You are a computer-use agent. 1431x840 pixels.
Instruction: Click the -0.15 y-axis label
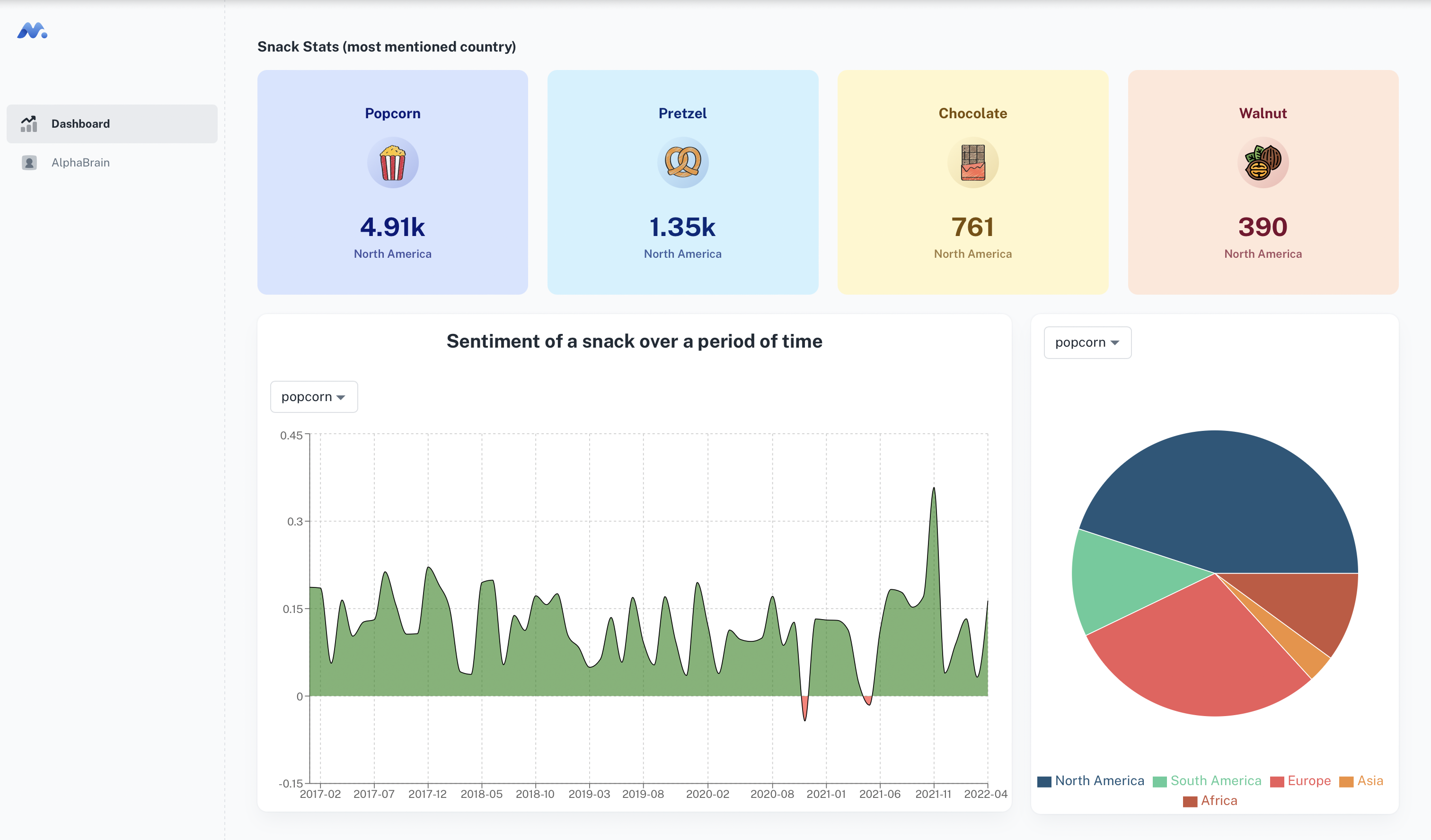(290, 784)
